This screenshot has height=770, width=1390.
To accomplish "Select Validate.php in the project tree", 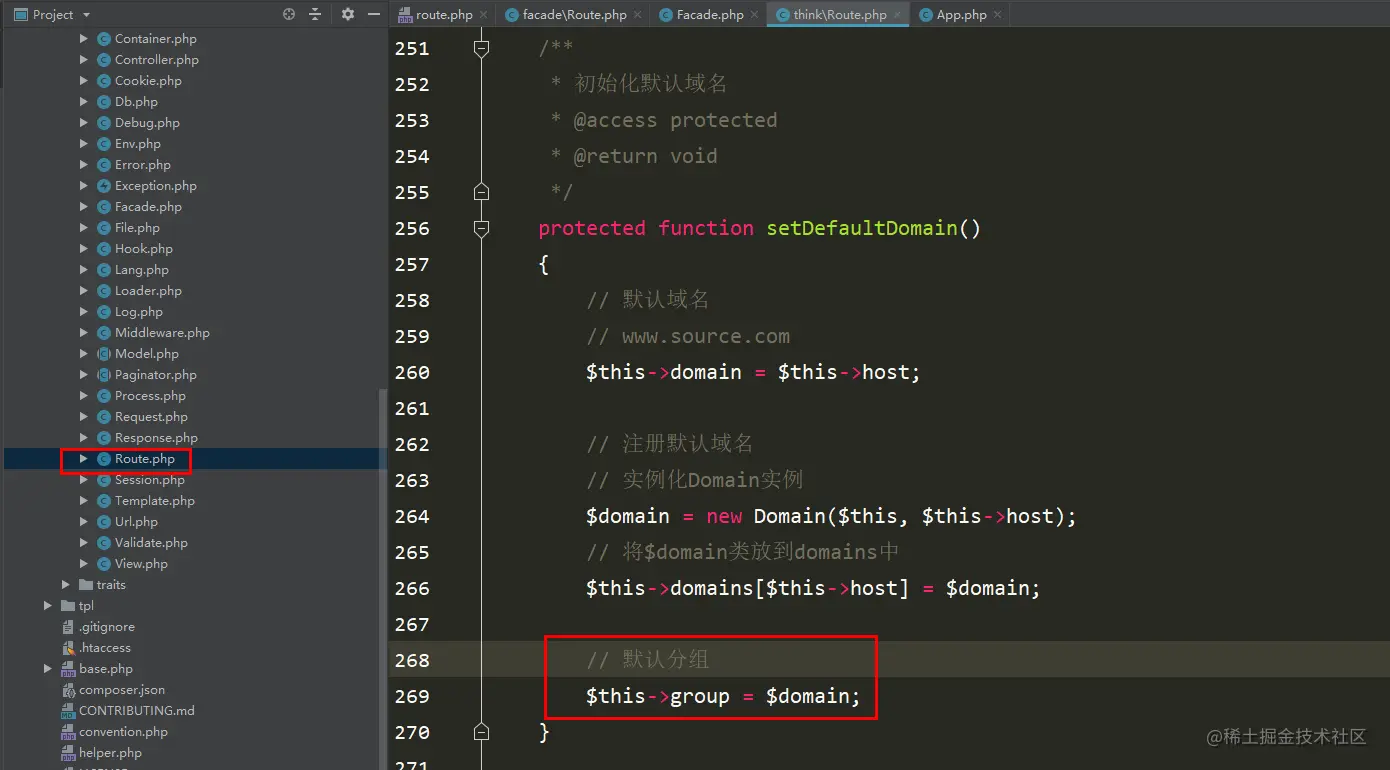I will [151, 543].
